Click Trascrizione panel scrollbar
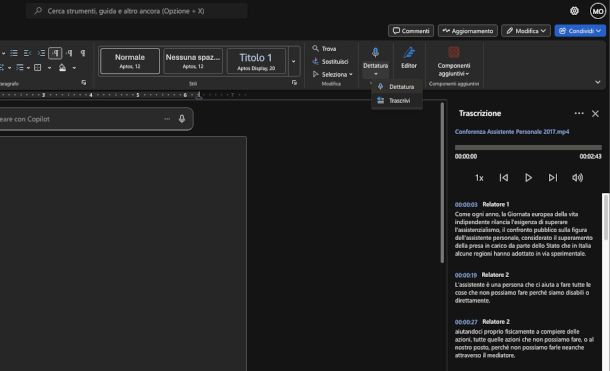This screenshot has width=610, height=371. click(605, 217)
